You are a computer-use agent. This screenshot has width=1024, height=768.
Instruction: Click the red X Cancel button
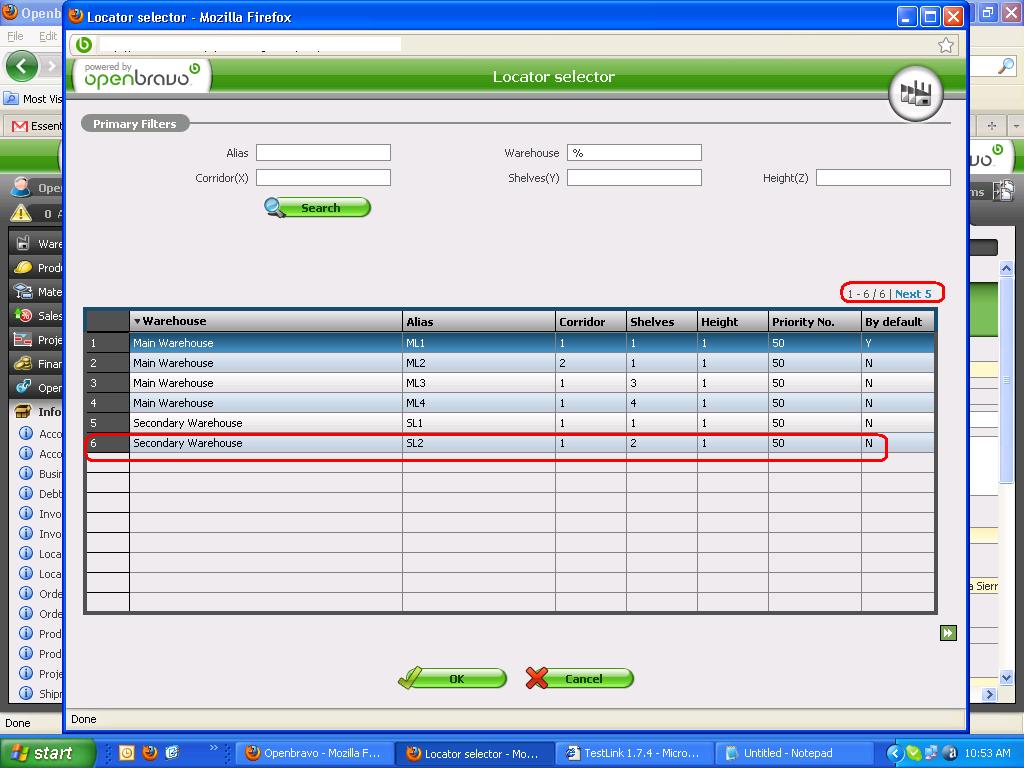[x=579, y=679]
